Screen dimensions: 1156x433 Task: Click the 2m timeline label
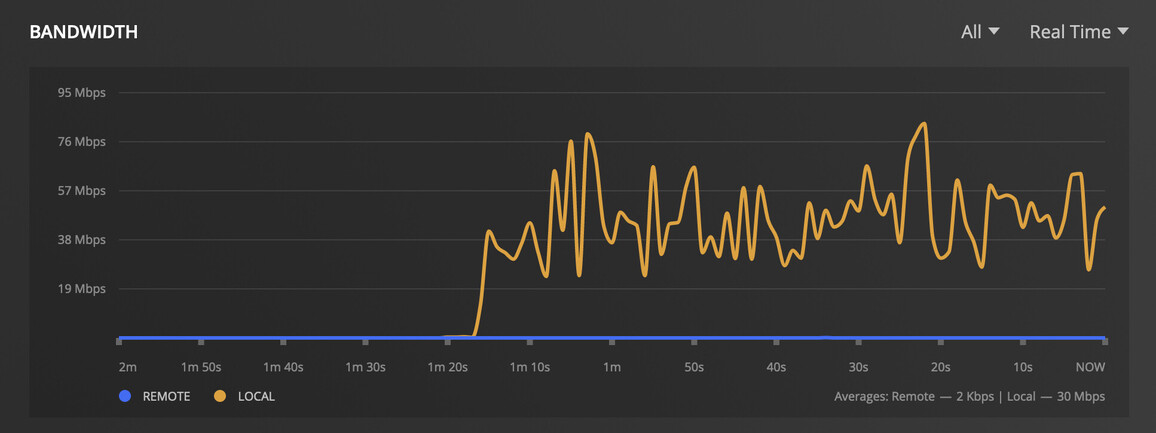(x=127, y=367)
